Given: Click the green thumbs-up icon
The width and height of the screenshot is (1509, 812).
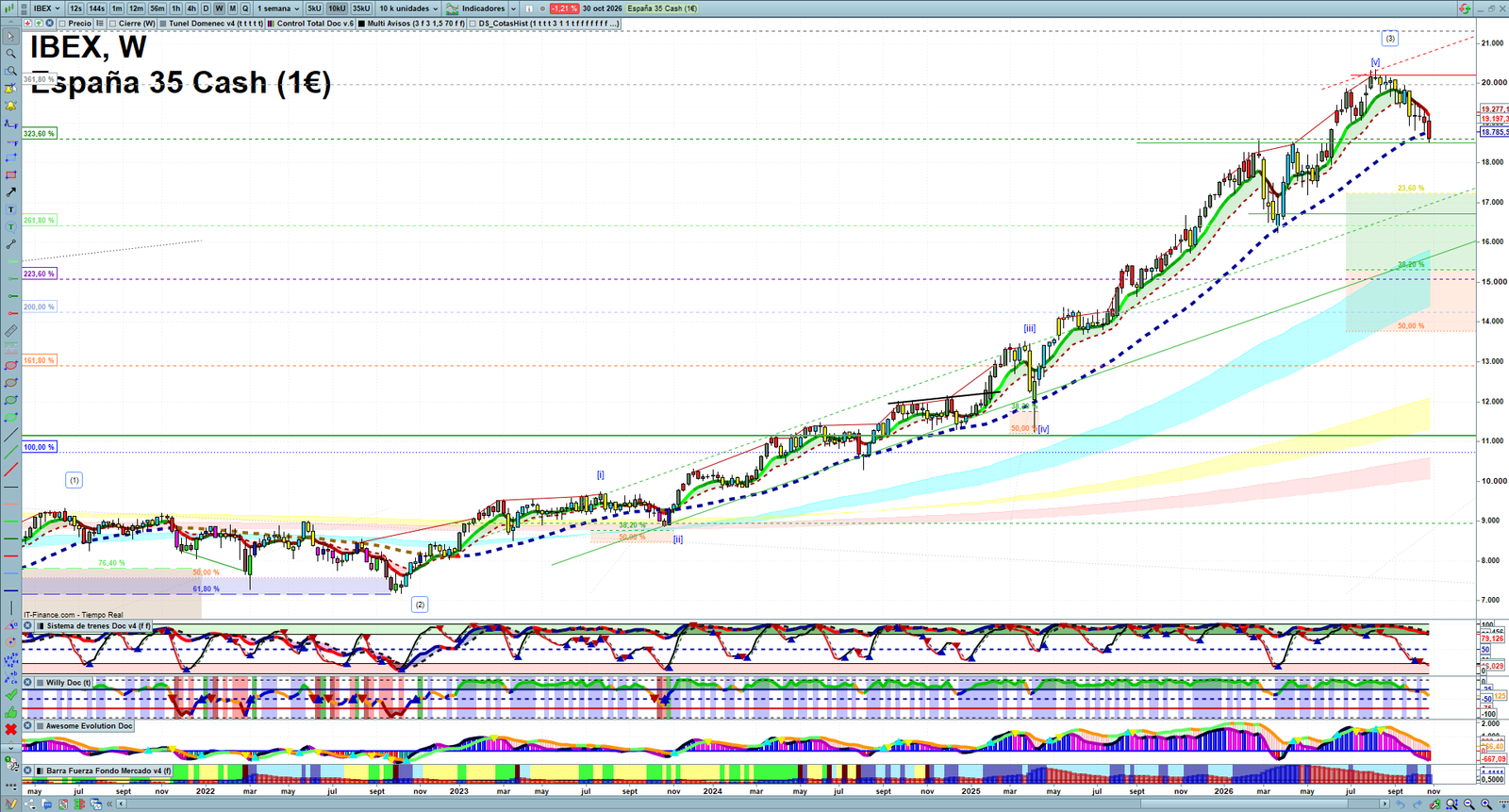Looking at the screenshot, I should [10, 712].
